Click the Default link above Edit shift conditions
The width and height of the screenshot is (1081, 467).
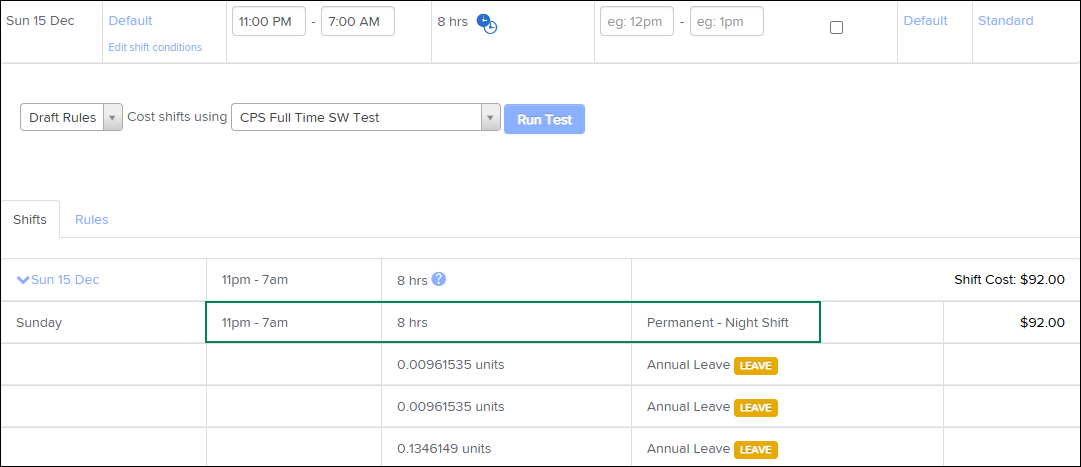pyautogui.click(x=130, y=21)
